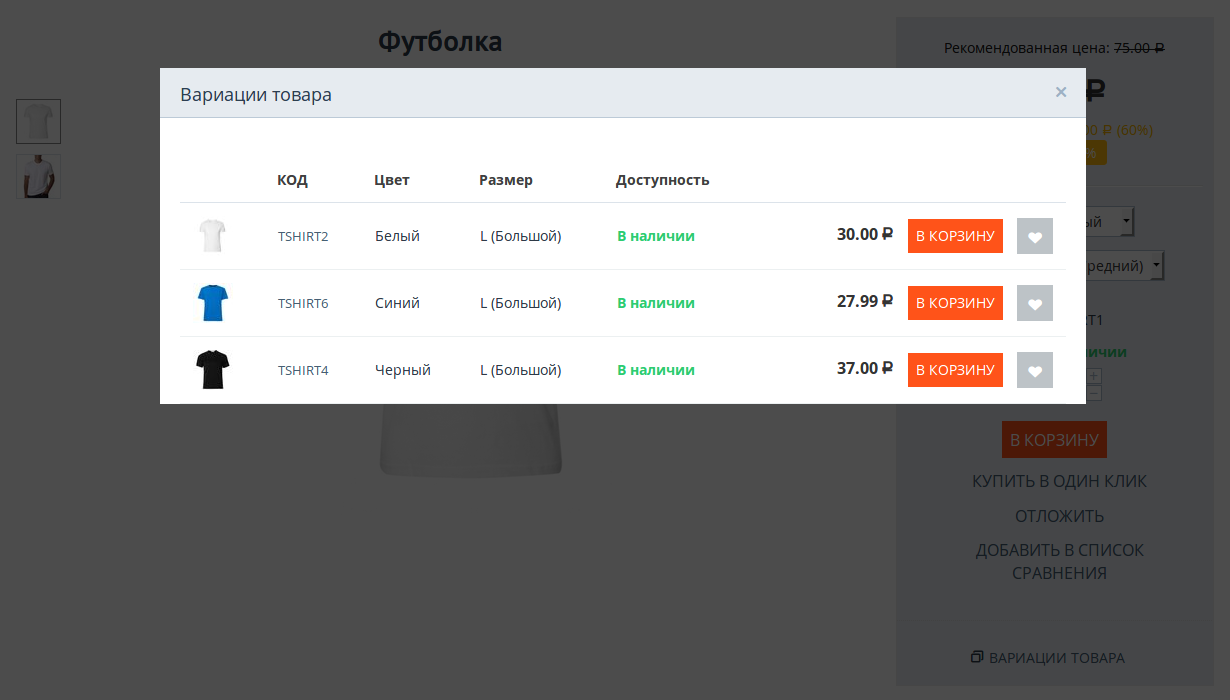Image resolution: width=1230 pixels, height=700 pixels.
Task: Click white t-shirt thumbnail in variations table
Action: (212, 236)
